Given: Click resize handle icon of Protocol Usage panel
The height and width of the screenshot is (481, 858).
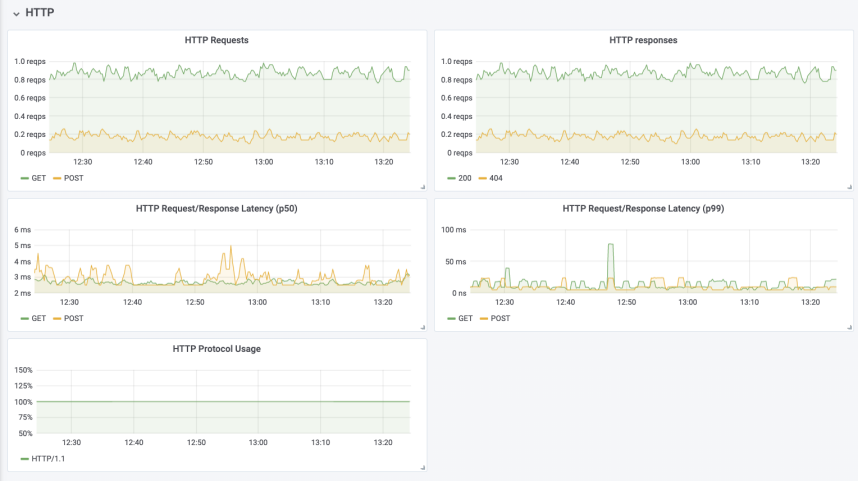Looking at the screenshot, I should [422, 467].
